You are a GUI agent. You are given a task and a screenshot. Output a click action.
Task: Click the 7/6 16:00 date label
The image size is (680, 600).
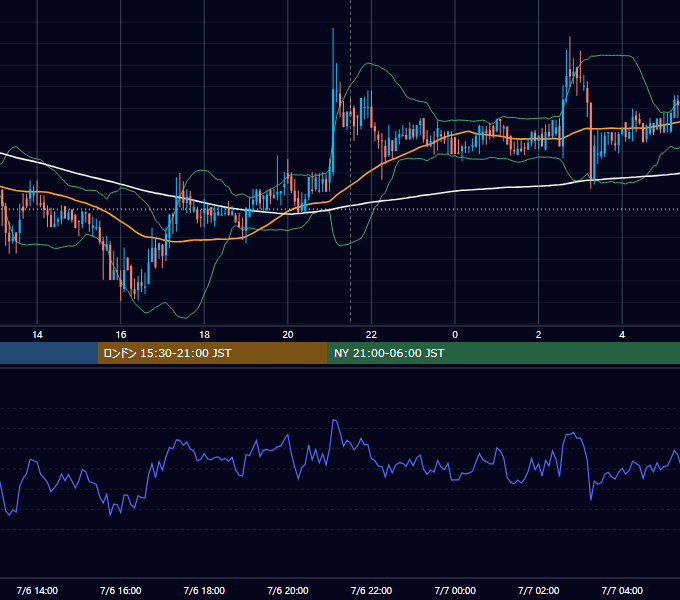coord(121,590)
